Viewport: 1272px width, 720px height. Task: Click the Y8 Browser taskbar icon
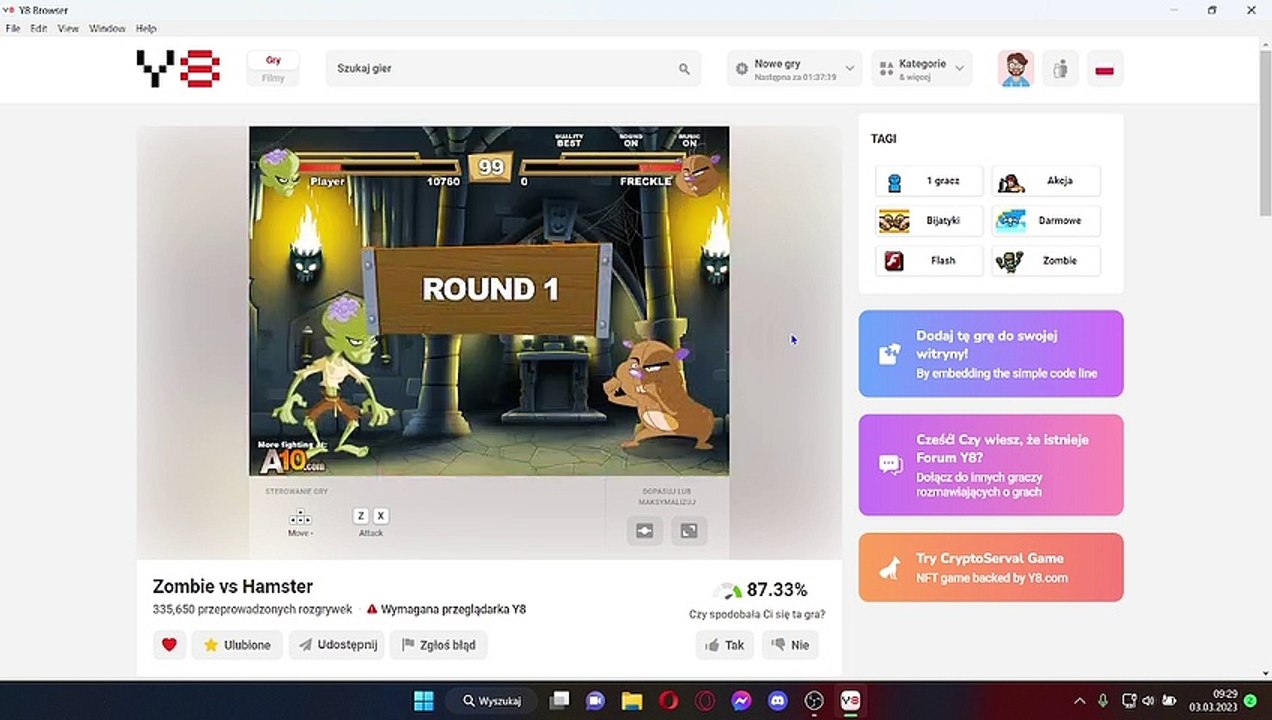pyautogui.click(x=850, y=700)
